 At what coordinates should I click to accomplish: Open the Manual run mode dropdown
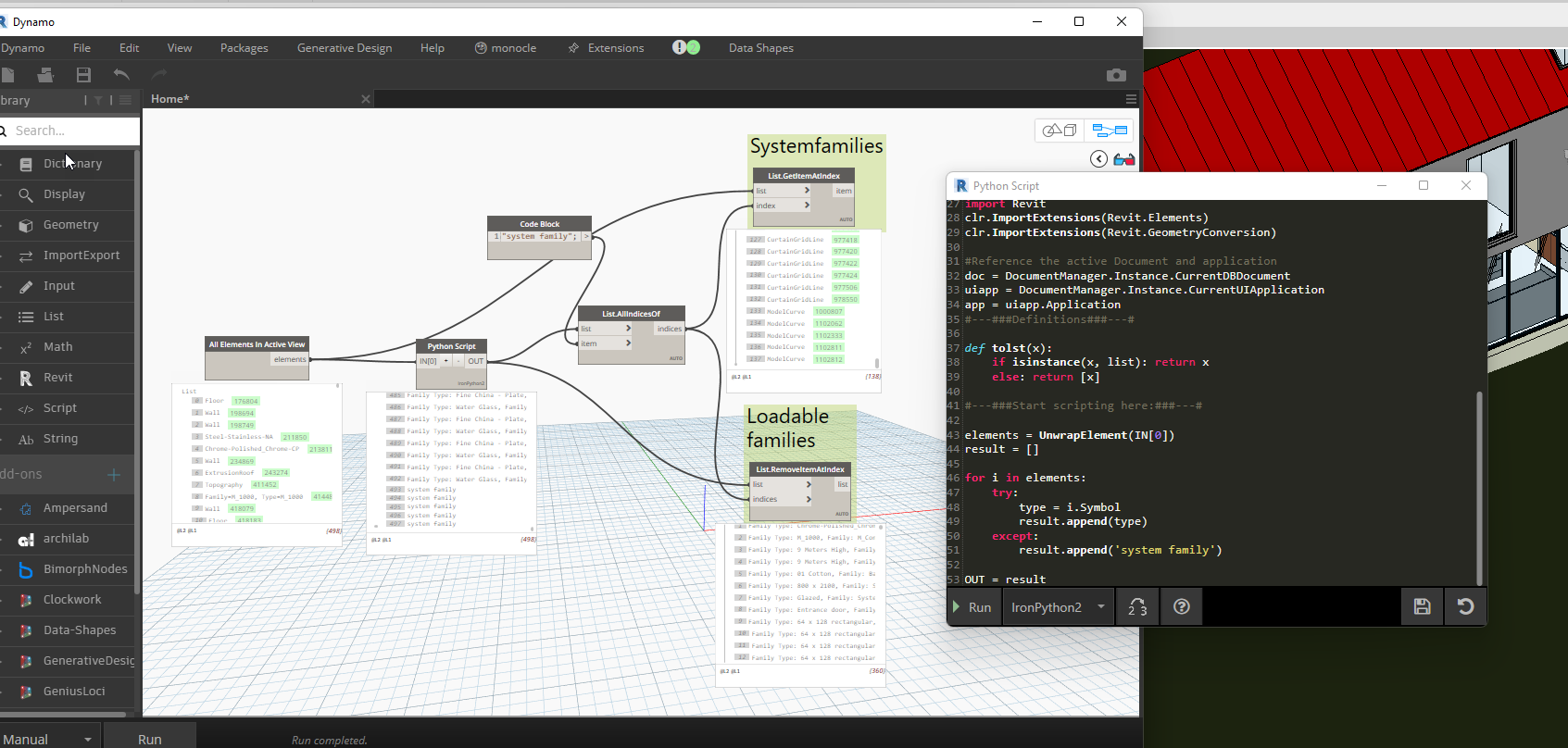(x=48, y=739)
